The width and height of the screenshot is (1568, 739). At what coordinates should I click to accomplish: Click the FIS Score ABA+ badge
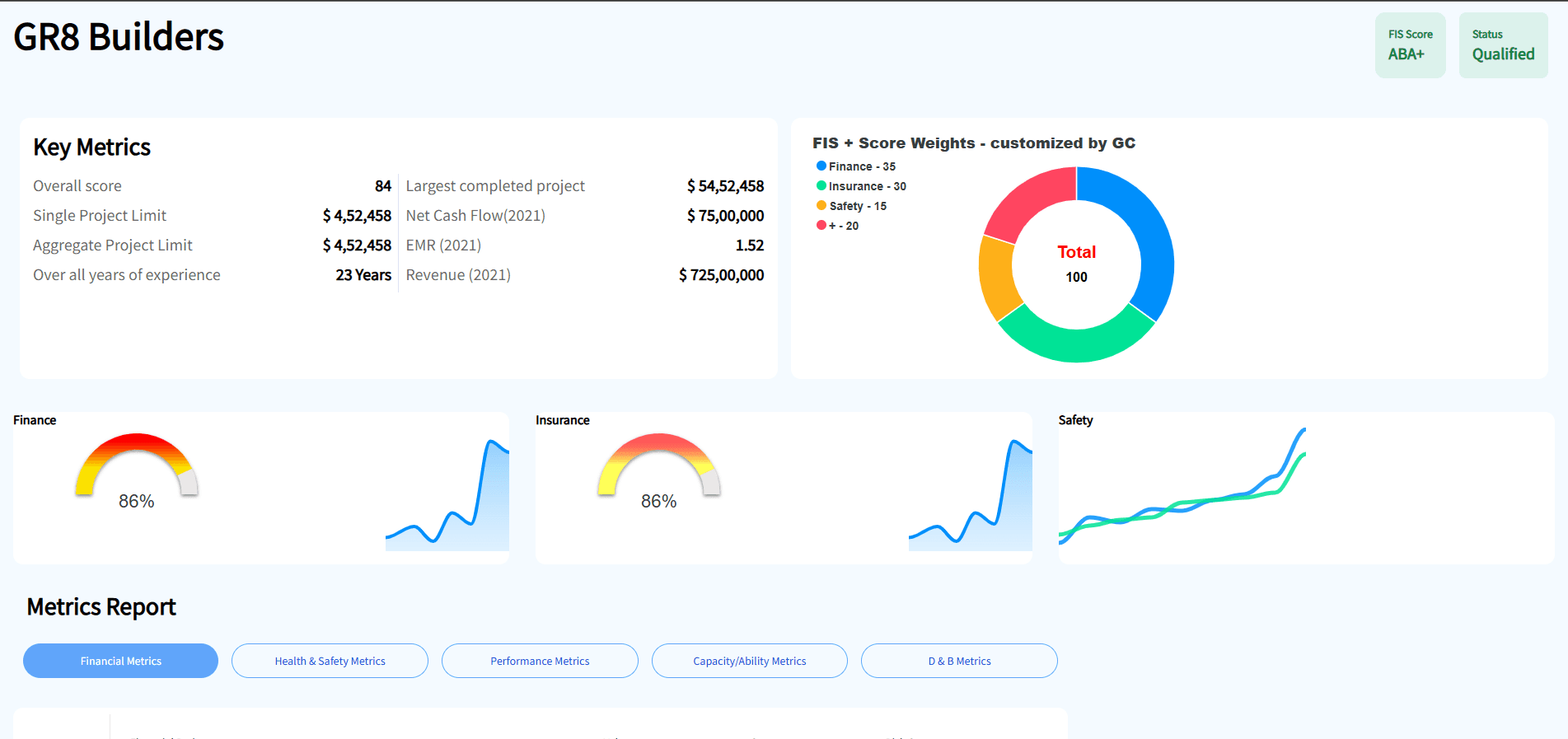pos(1411,45)
